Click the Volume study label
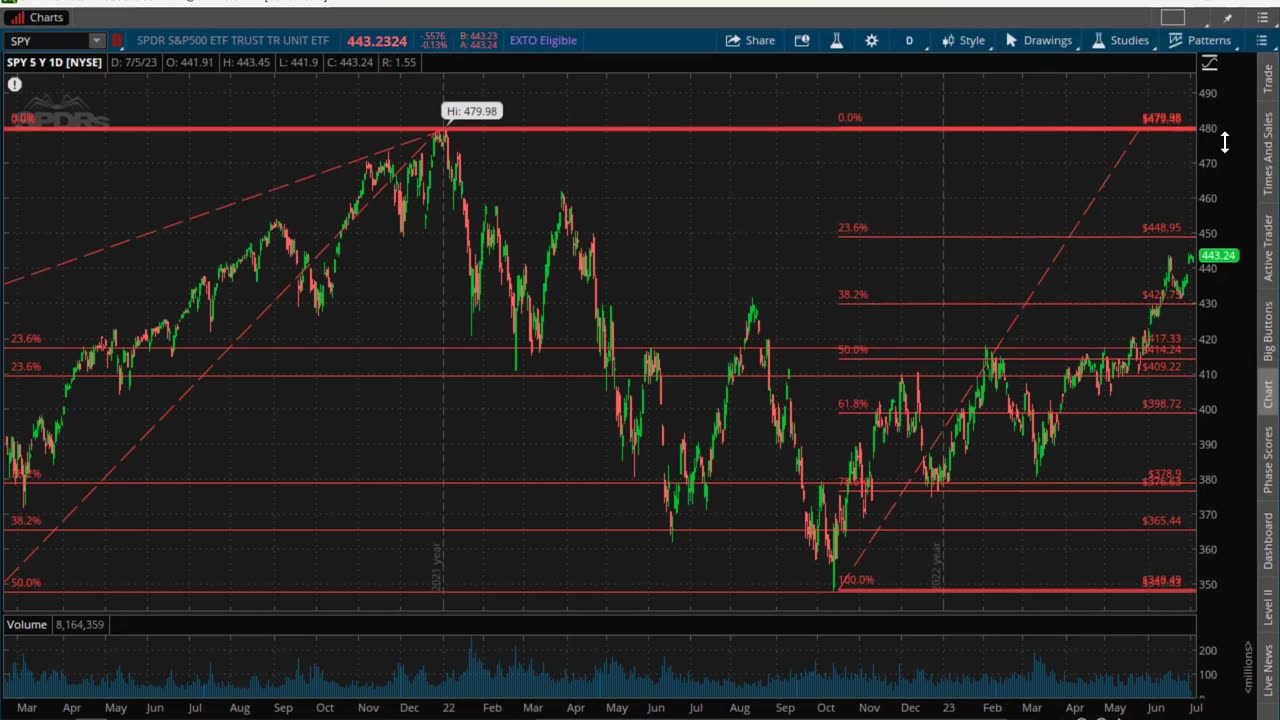1280x720 pixels. pyautogui.click(x=27, y=624)
